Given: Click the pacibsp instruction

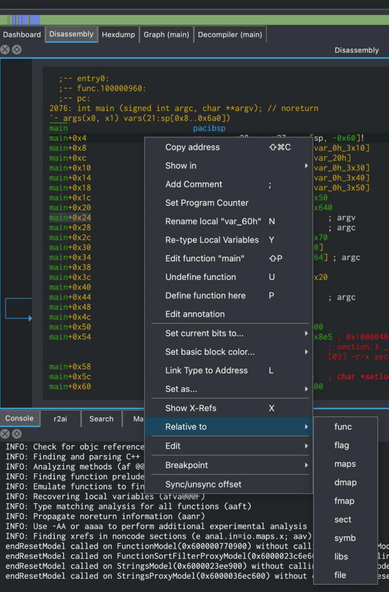Looking at the screenshot, I should click(209, 128).
